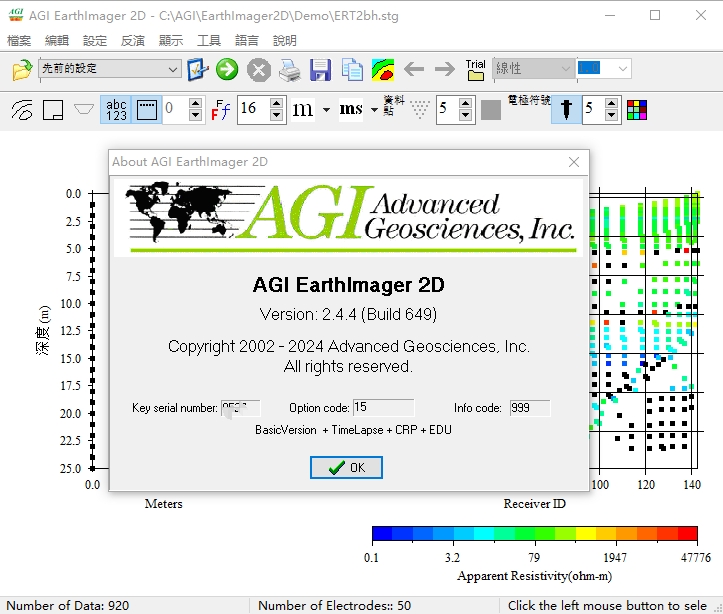The width and height of the screenshot is (723, 614).
Task: Save with the floppy disk icon
Action: [320, 70]
